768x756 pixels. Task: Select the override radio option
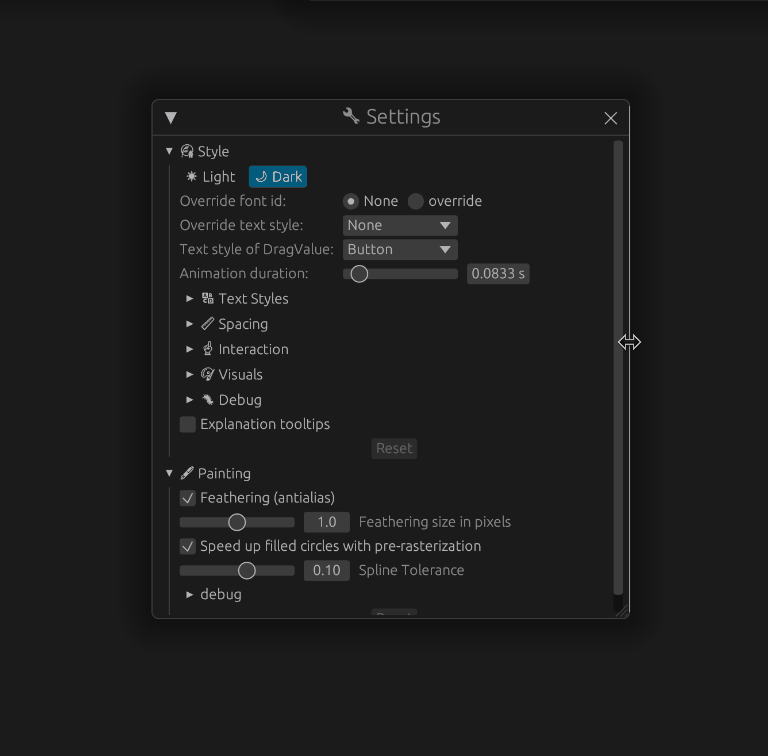coord(445,201)
